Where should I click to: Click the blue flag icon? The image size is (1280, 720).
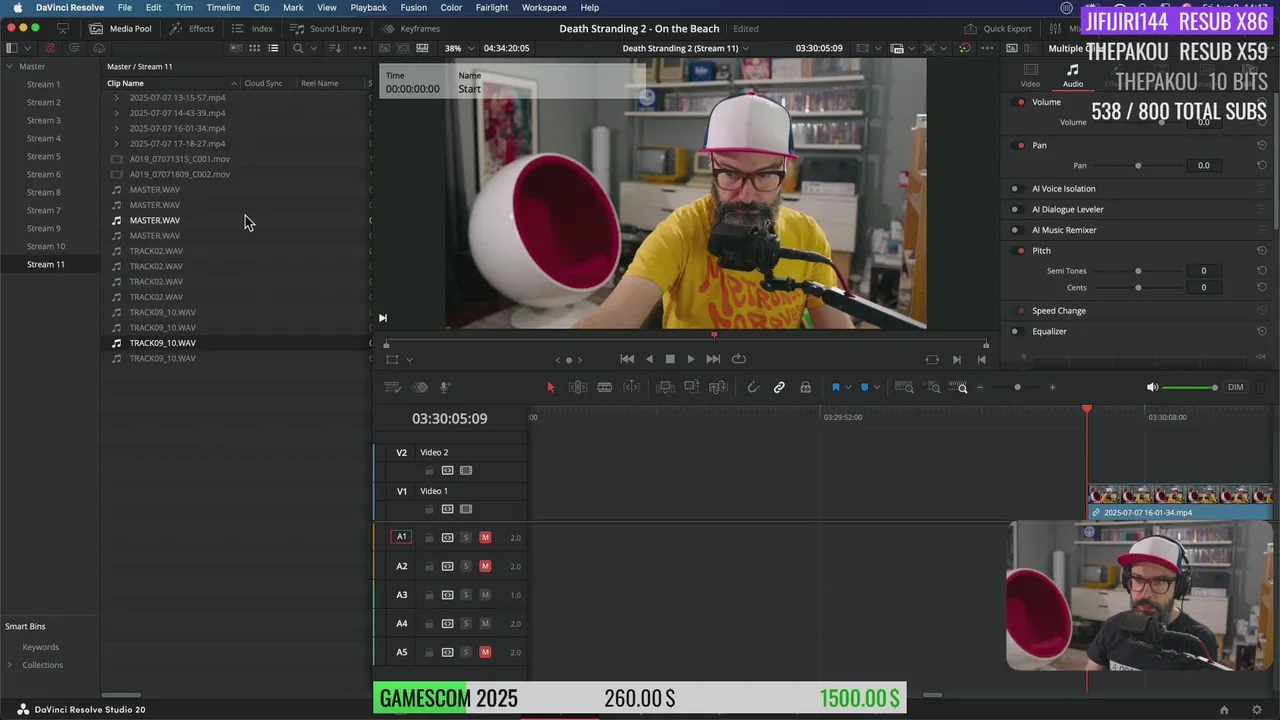(x=836, y=387)
